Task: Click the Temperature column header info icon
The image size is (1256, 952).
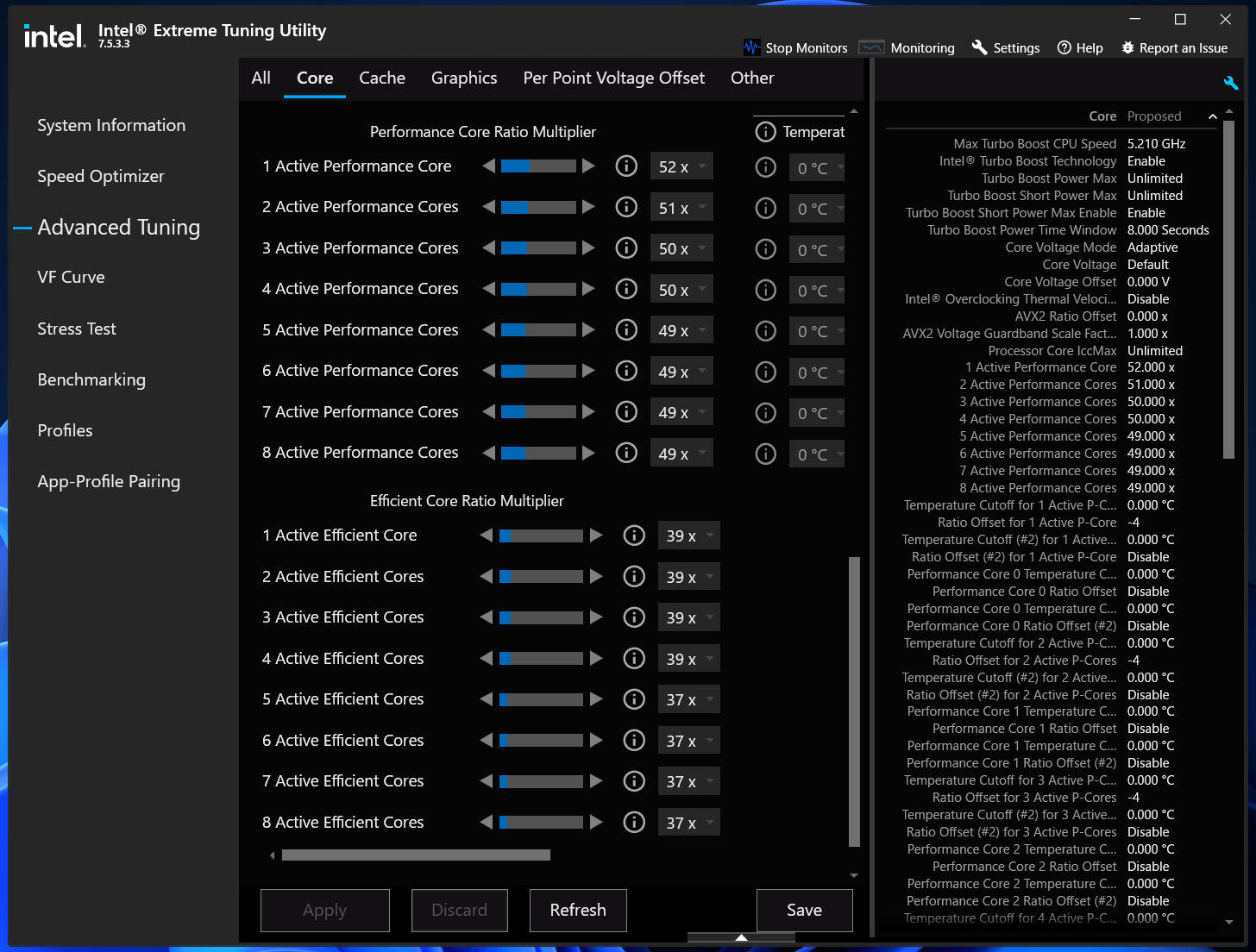Action: tap(765, 132)
